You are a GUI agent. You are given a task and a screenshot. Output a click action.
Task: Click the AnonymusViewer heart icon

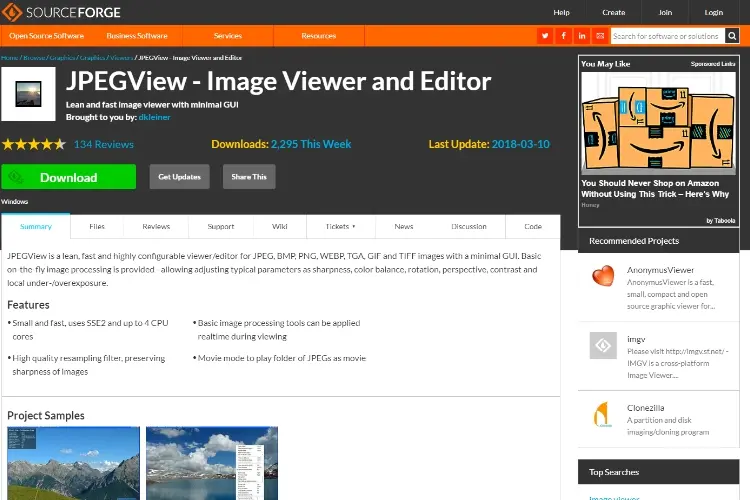pyautogui.click(x=603, y=276)
